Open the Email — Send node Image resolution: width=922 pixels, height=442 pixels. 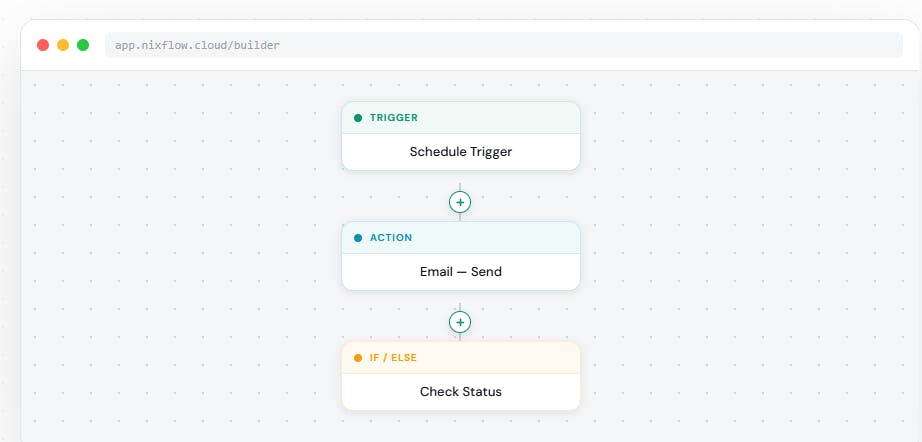click(x=461, y=272)
